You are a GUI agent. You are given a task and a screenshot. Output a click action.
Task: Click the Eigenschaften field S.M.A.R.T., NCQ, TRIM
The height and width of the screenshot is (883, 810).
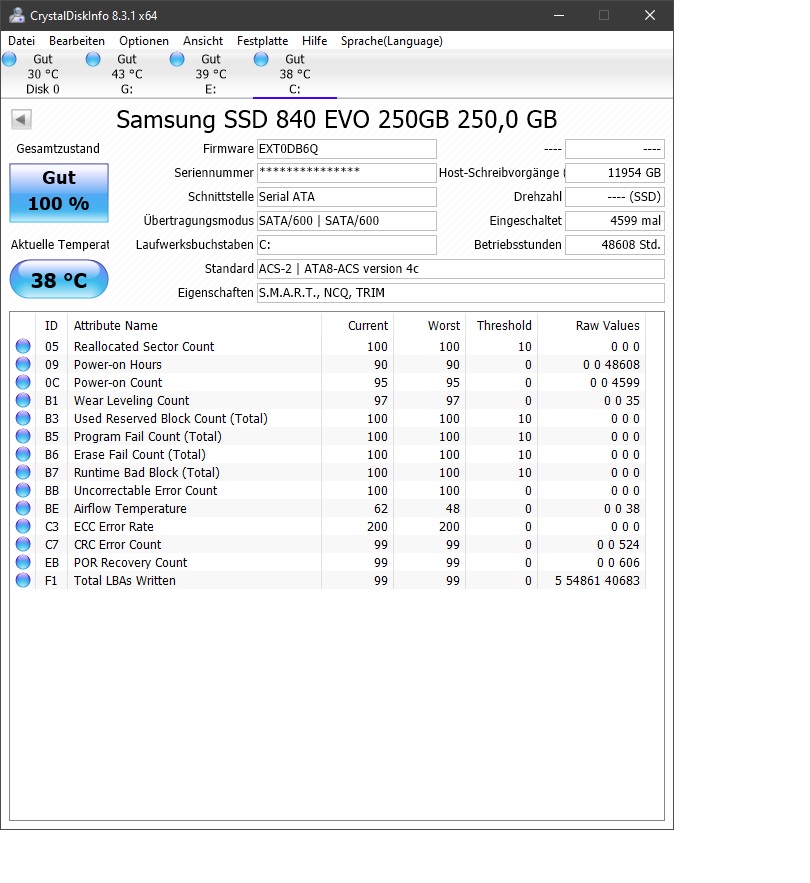pos(461,293)
